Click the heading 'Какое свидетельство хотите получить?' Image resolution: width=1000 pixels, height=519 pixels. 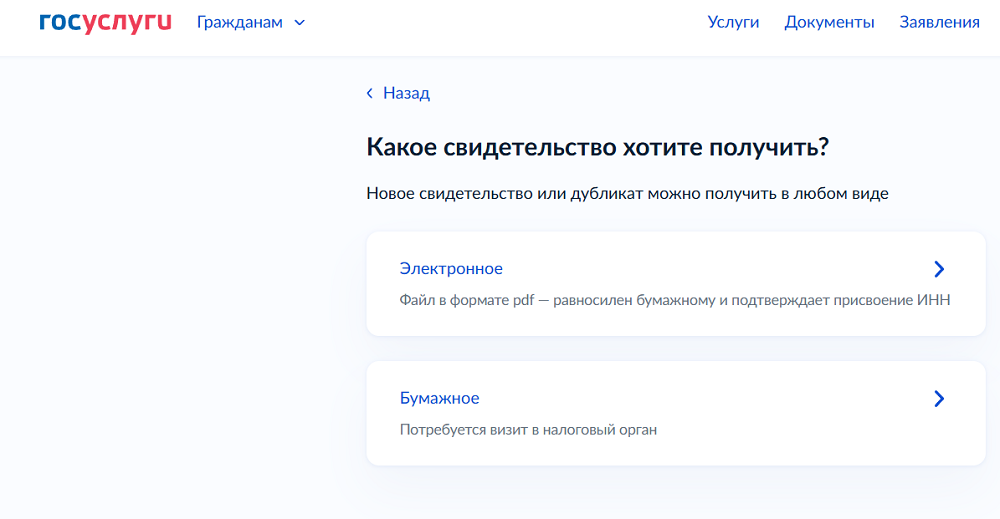point(598,147)
